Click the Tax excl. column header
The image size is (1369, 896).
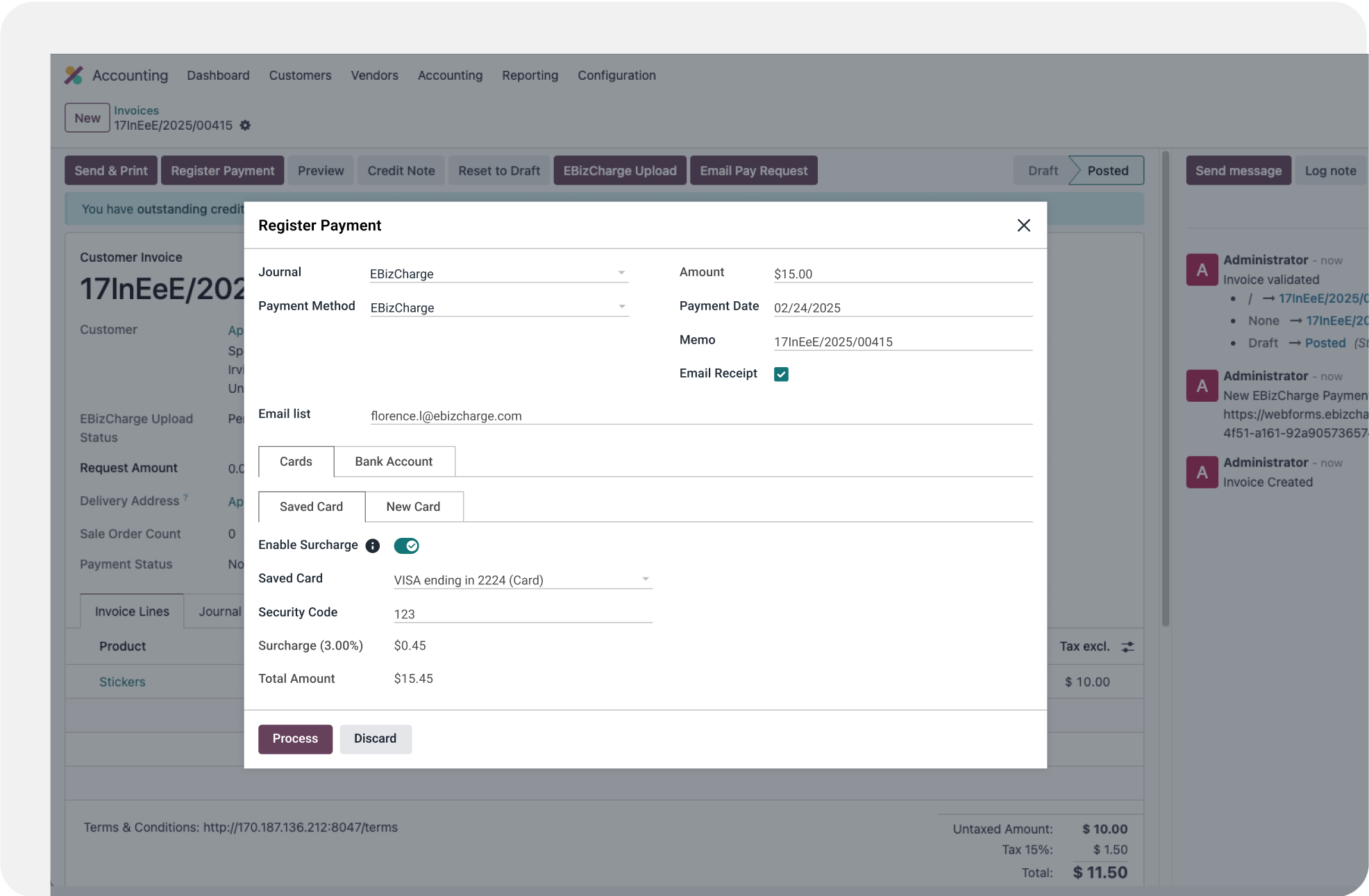tap(1084, 646)
